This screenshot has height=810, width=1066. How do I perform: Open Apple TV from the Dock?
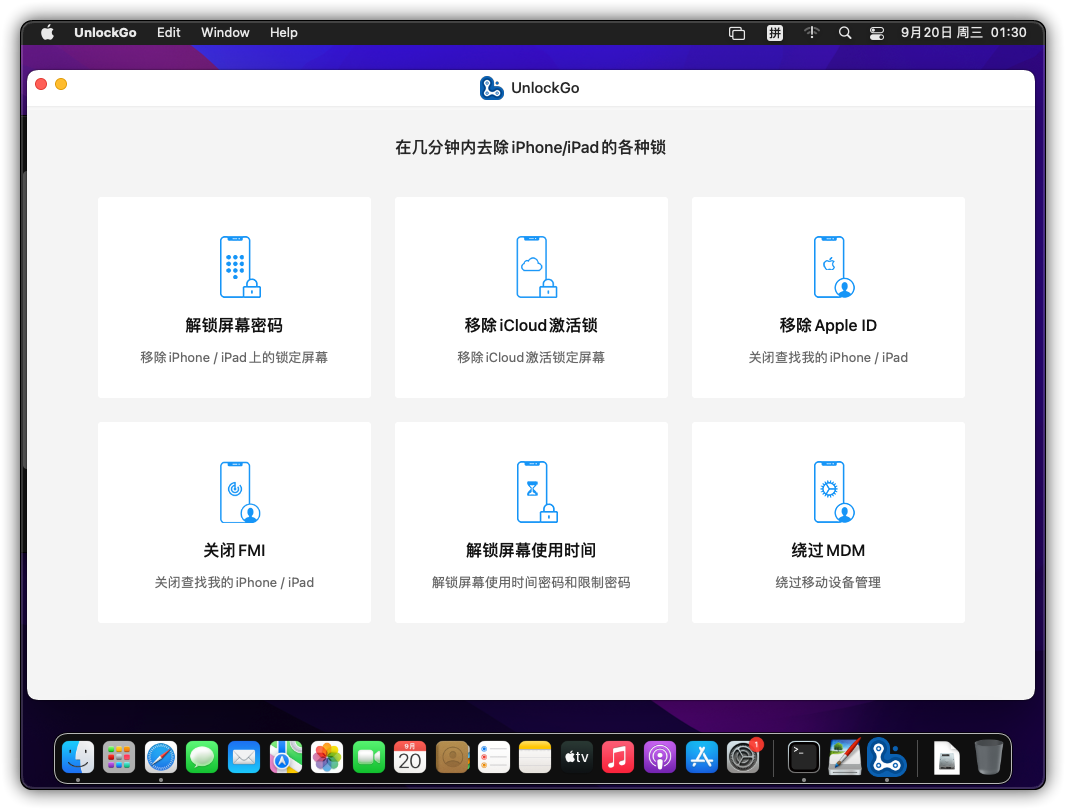click(577, 757)
